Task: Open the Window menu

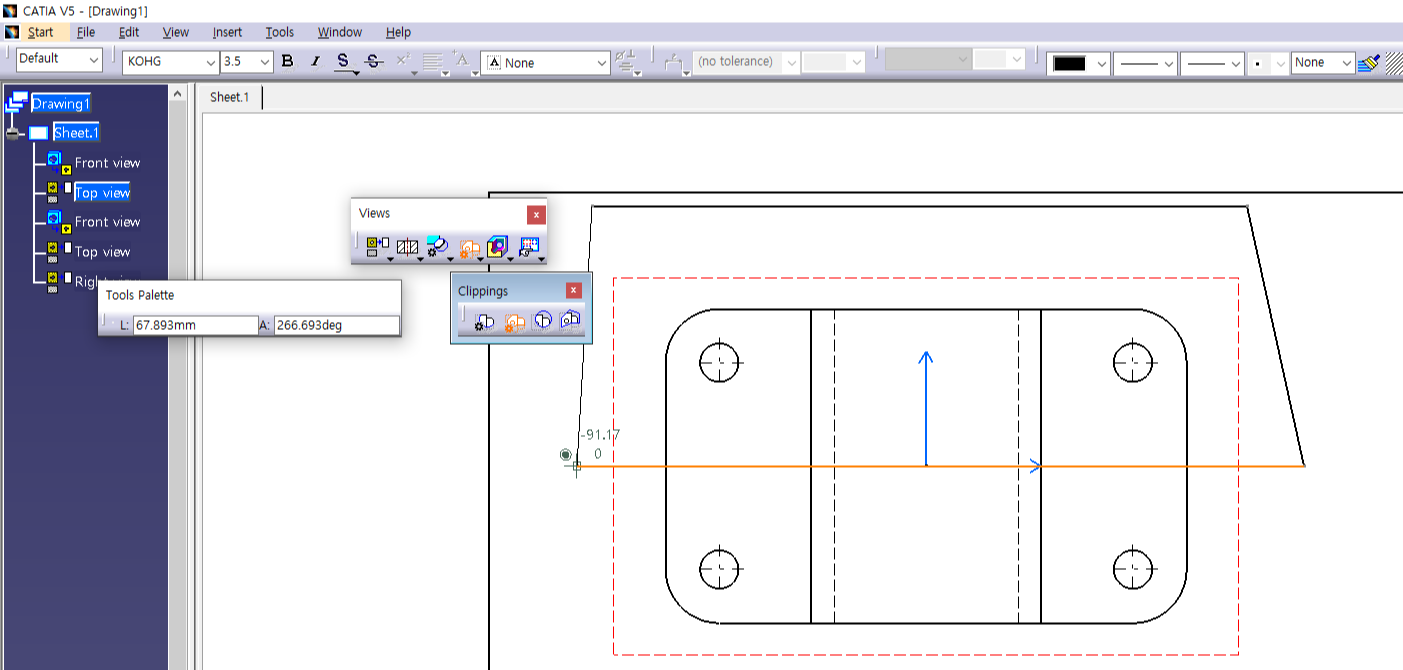Action: click(340, 32)
